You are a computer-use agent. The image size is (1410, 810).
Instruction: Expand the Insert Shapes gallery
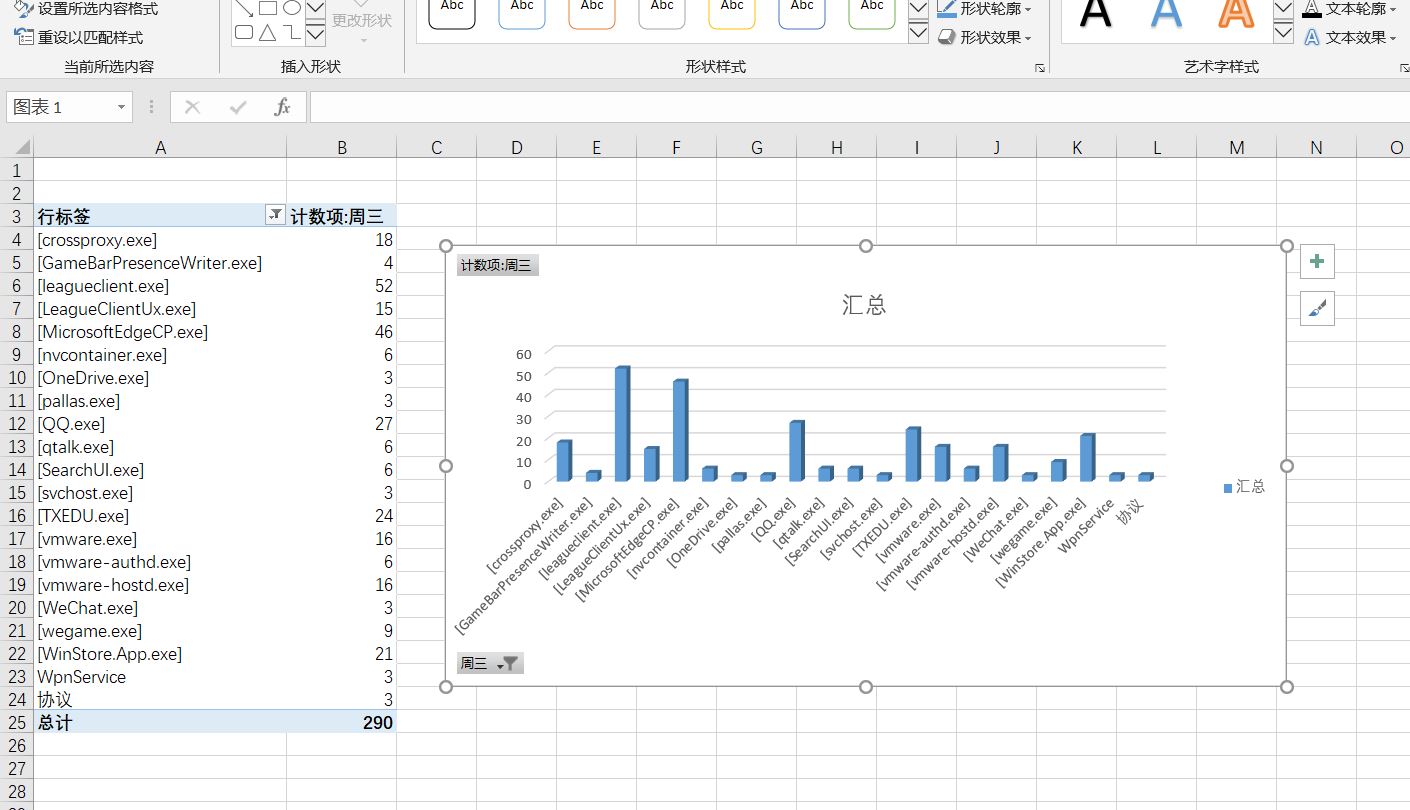click(x=315, y=35)
